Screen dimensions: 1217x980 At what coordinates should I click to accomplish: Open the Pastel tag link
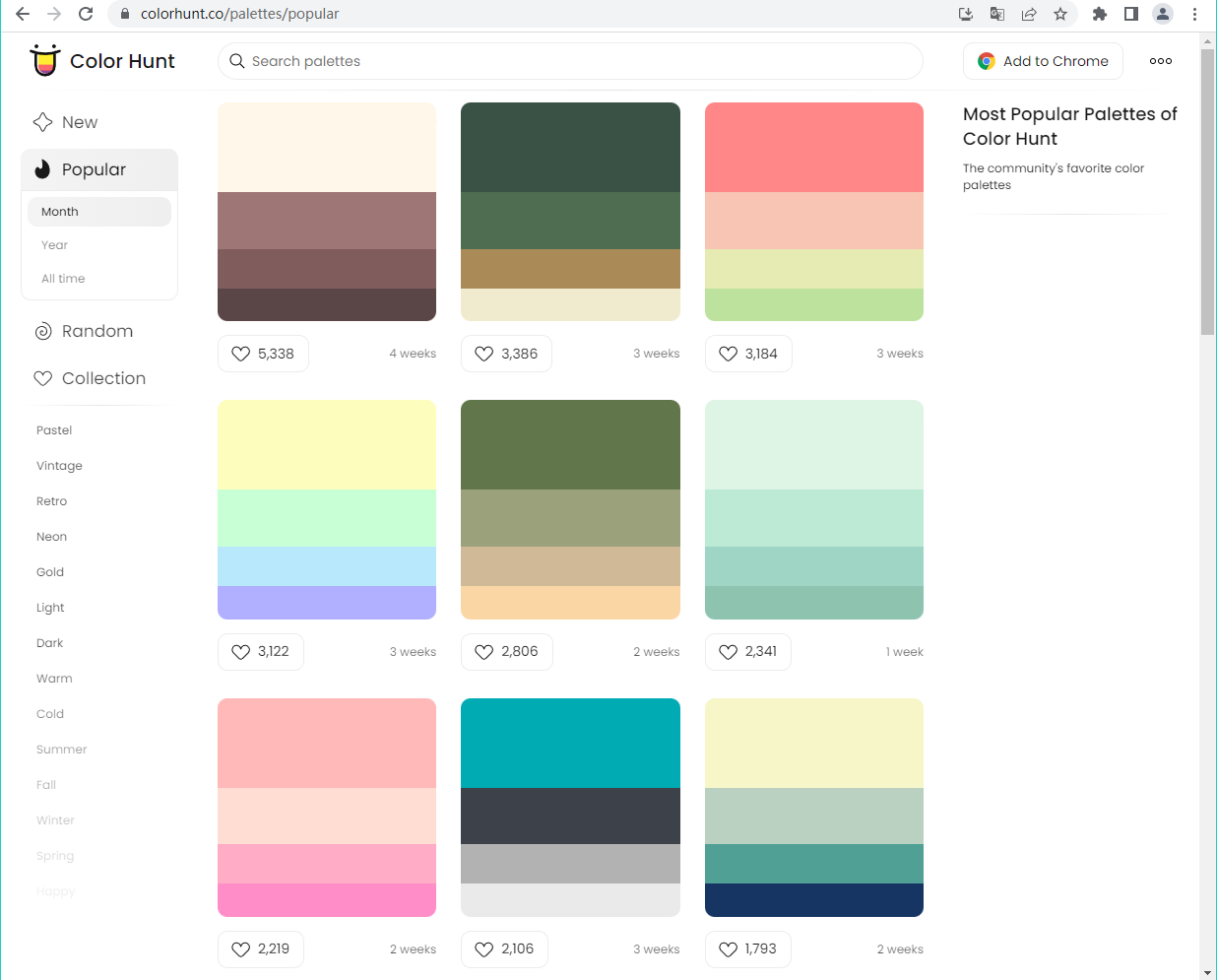point(54,430)
